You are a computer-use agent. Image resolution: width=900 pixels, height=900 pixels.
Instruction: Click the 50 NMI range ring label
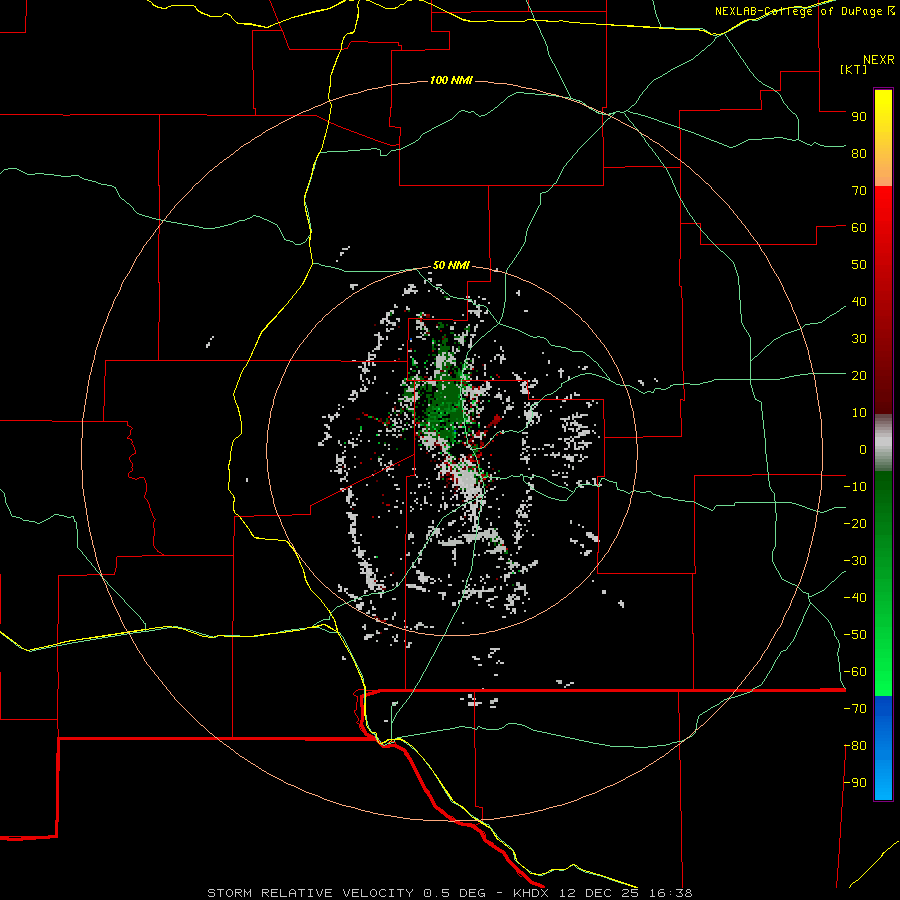pos(451,265)
